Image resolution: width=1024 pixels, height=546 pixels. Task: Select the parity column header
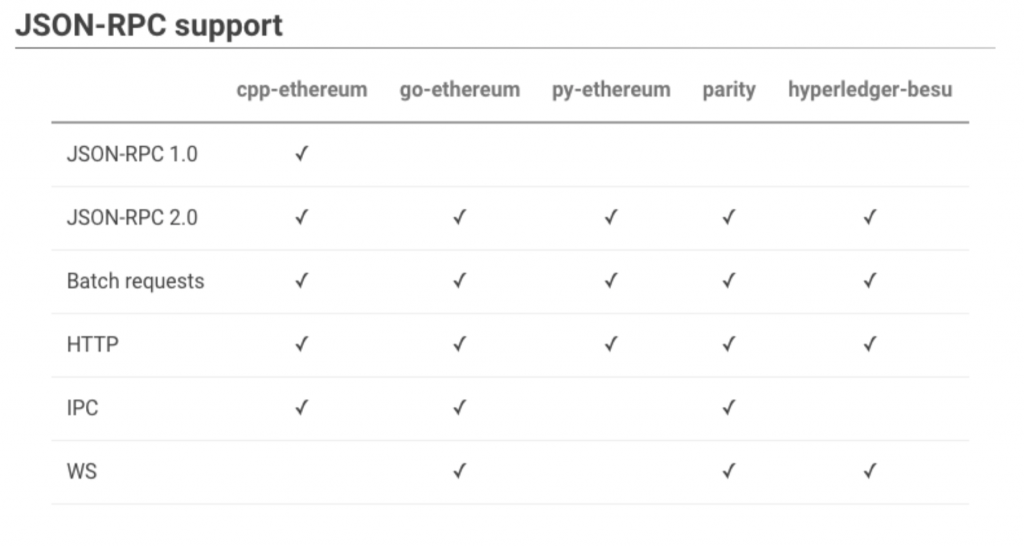pyautogui.click(x=729, y=89)
